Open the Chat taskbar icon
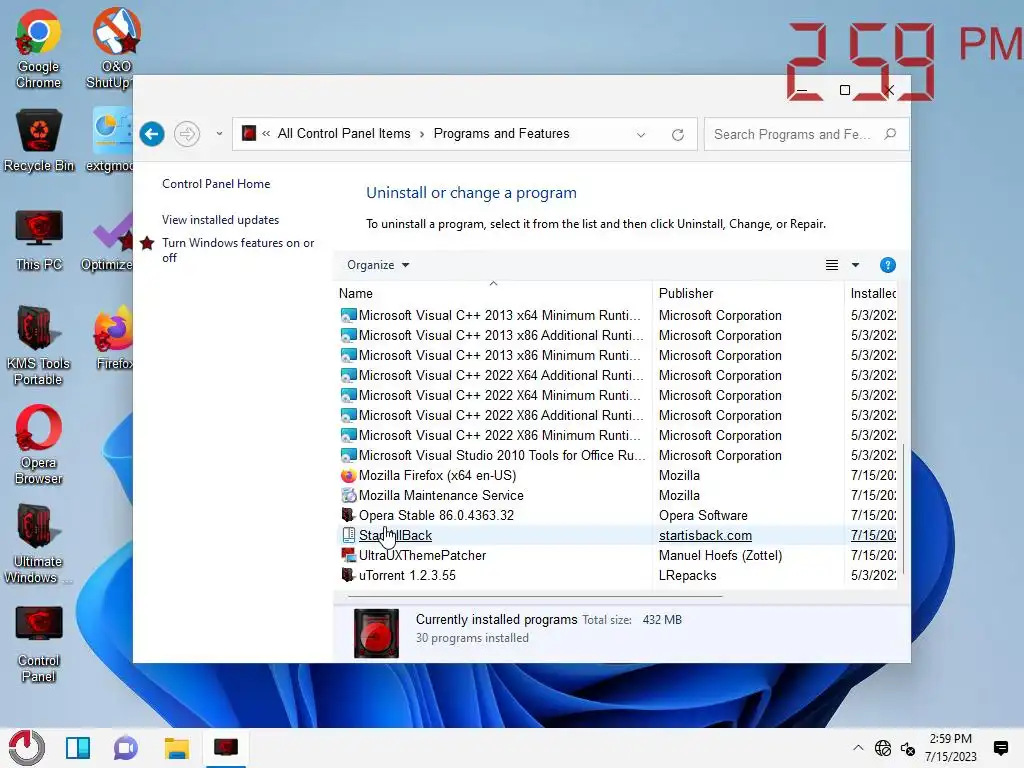The height and width of the screenshot is (768, 1024). pyautogui.click(x=126, y=748)
